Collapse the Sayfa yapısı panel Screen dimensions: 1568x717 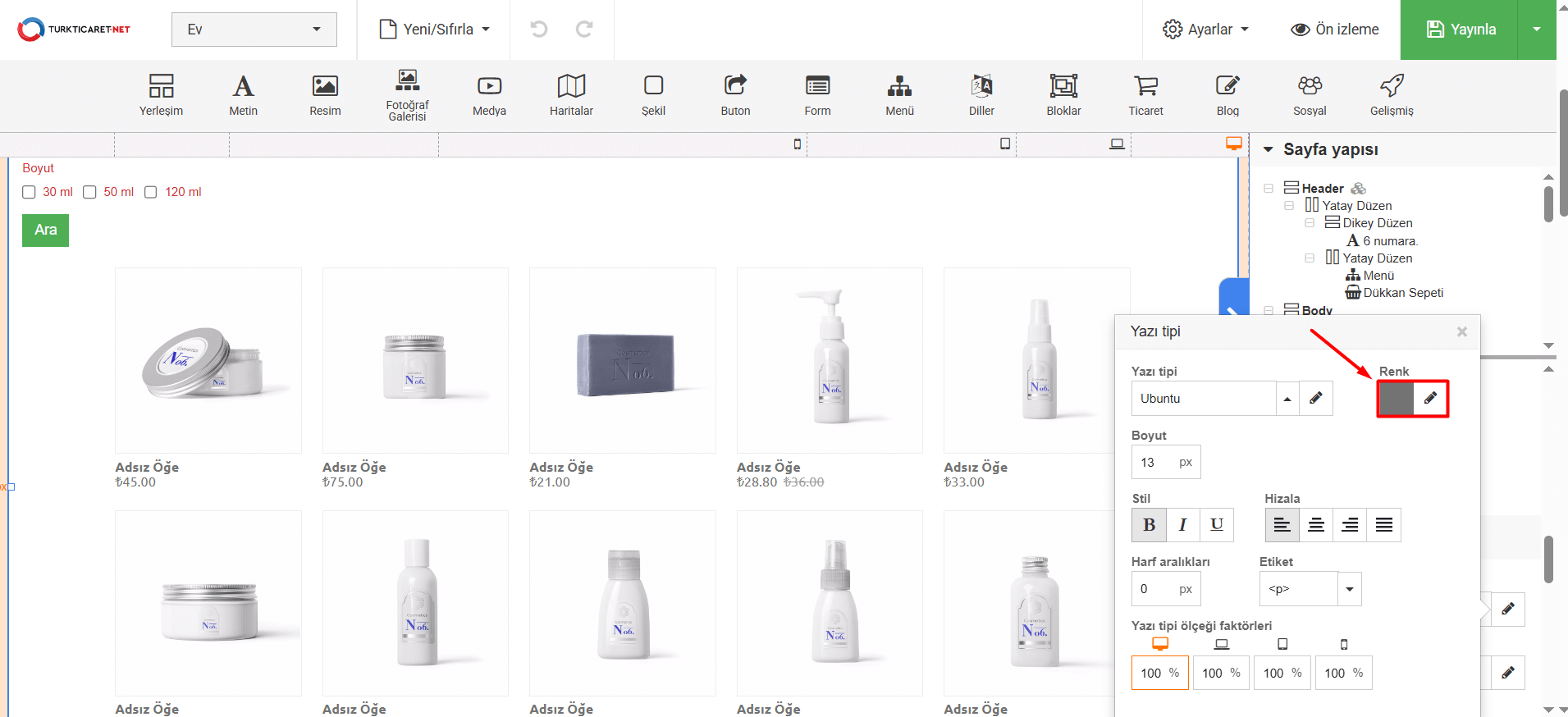(1269, 149)
